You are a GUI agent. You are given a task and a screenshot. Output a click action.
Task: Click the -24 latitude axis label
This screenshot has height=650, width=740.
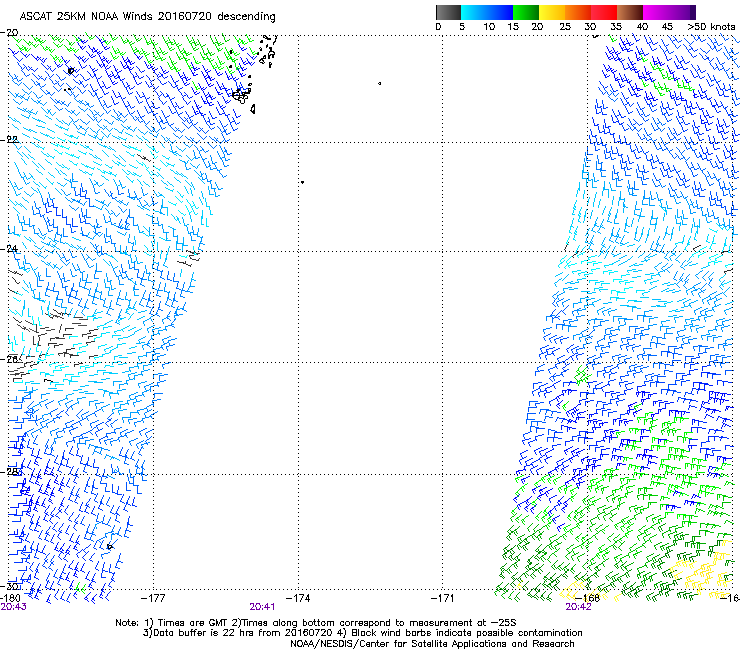[x=9, y=249]
